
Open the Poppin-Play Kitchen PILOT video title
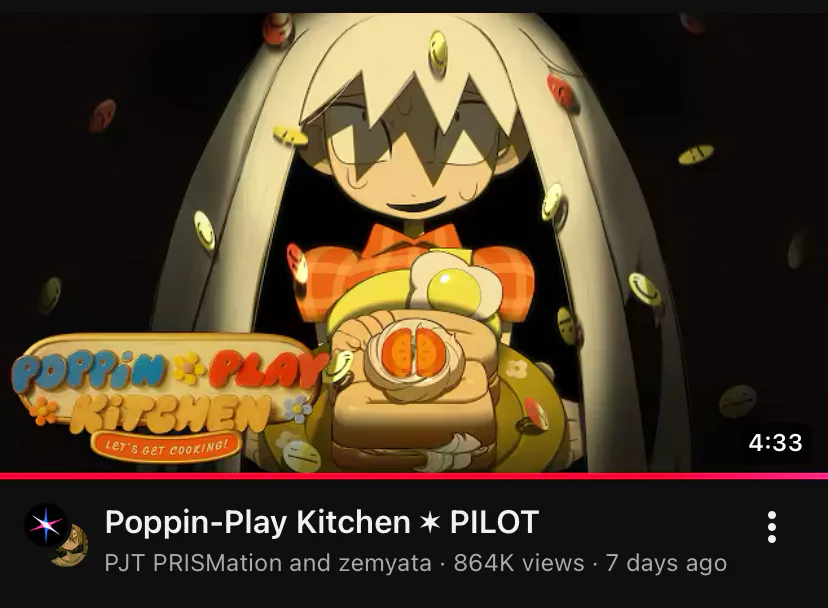coord(322,522)
